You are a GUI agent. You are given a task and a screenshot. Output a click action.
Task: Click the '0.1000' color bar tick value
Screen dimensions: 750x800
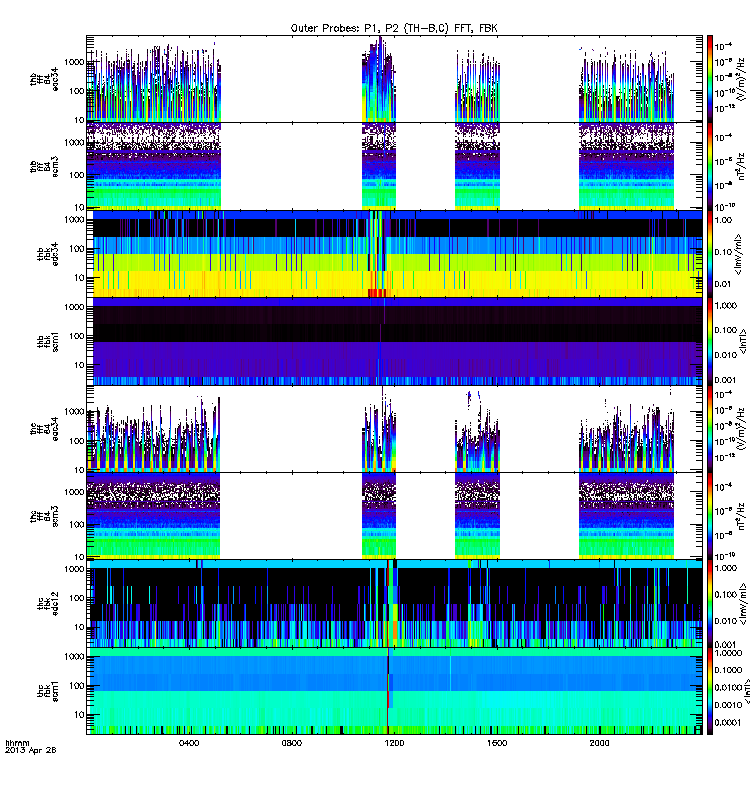[x=728, y=670]
